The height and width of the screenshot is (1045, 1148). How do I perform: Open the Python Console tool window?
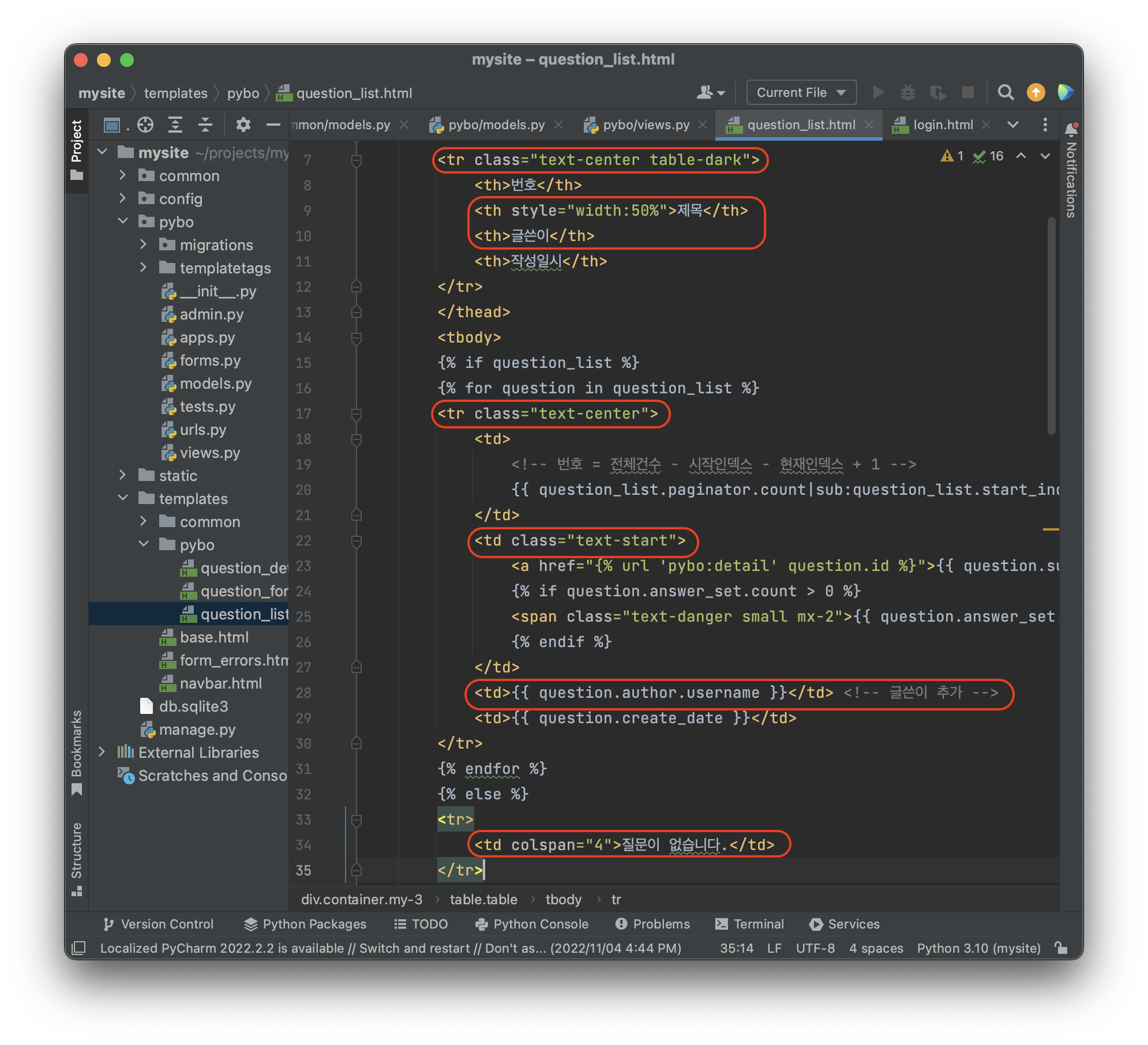pos(532,924)
